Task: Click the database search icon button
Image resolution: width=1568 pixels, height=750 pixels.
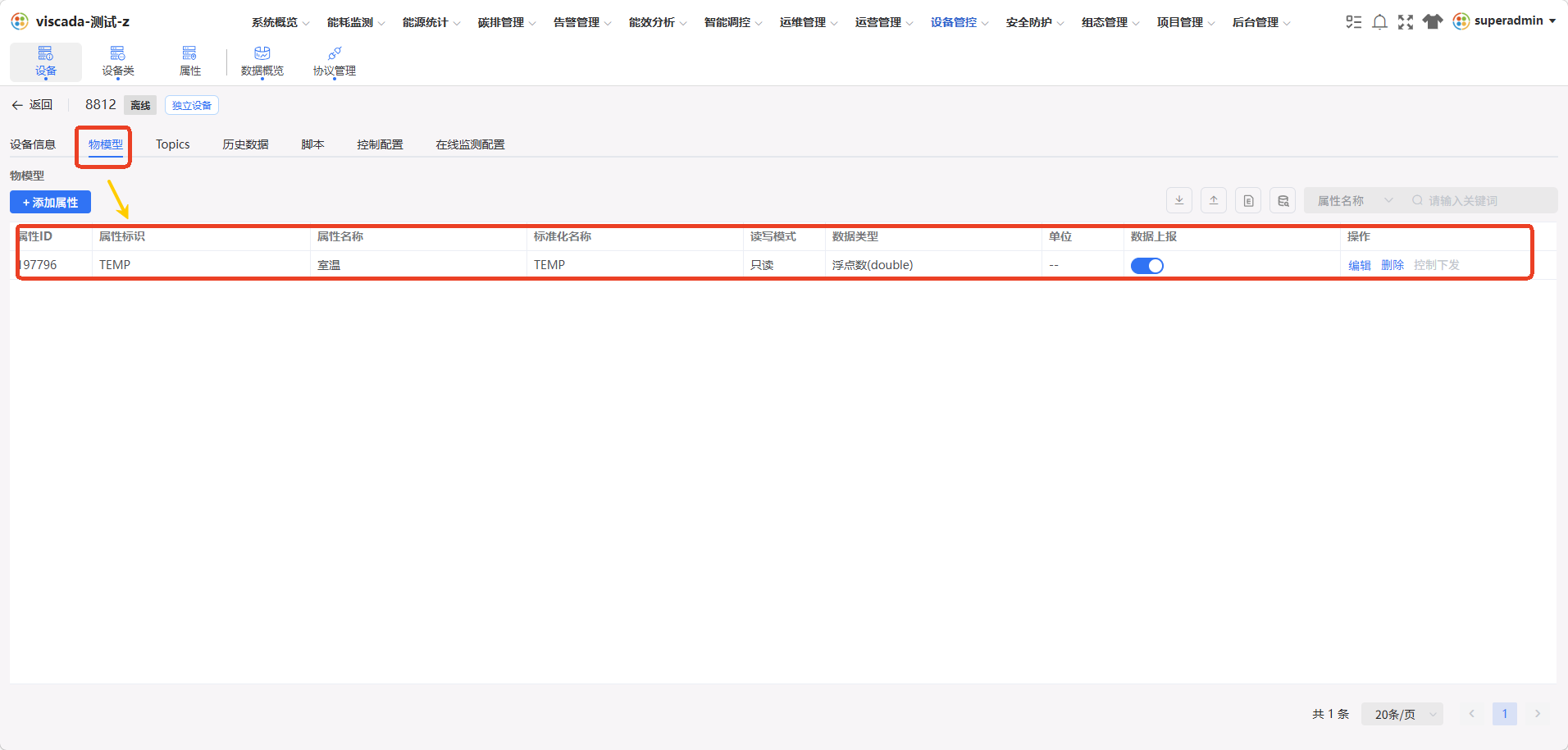Action: [1283, 200]
